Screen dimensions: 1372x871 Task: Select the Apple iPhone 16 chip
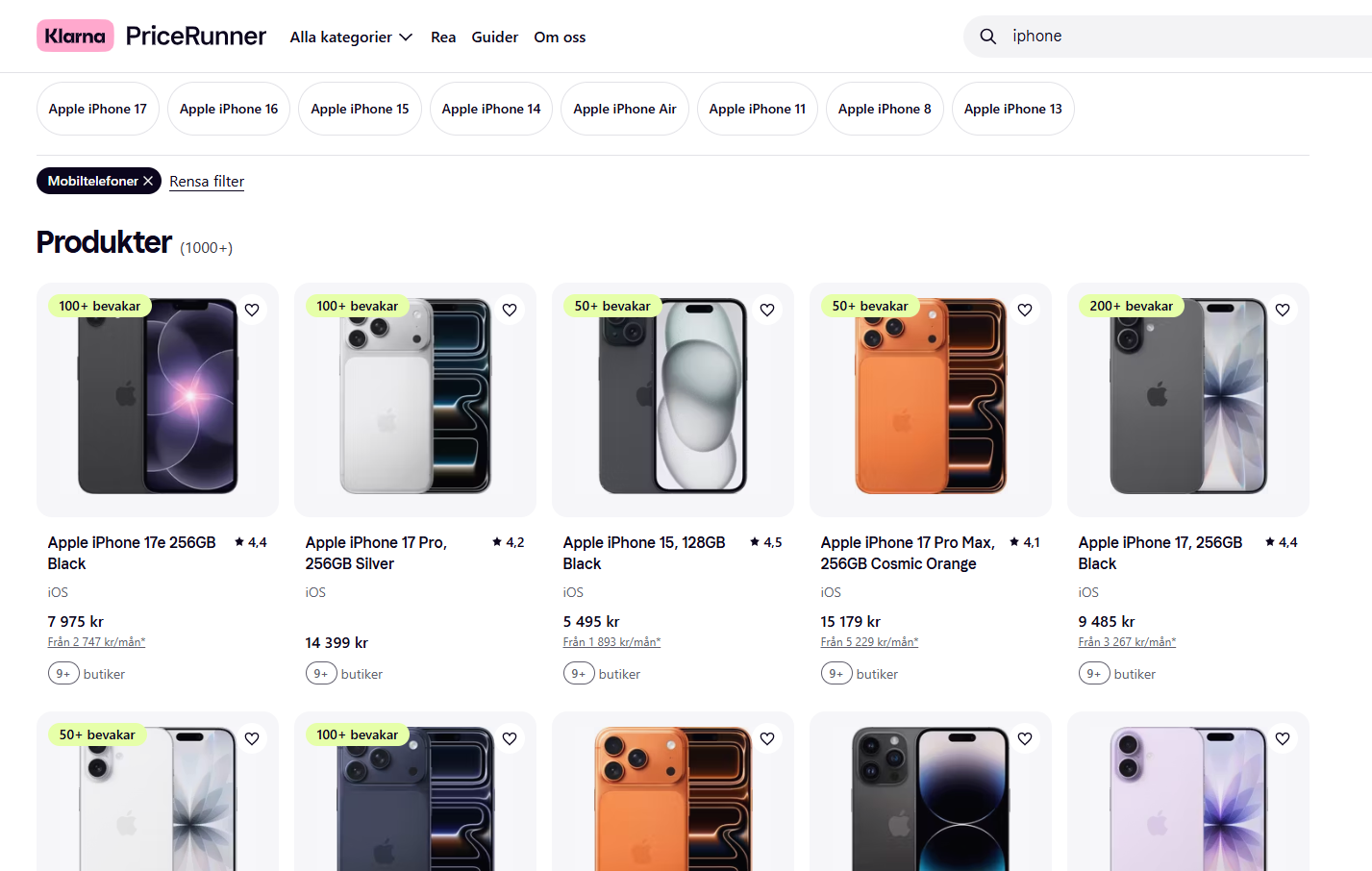(229, 109)
